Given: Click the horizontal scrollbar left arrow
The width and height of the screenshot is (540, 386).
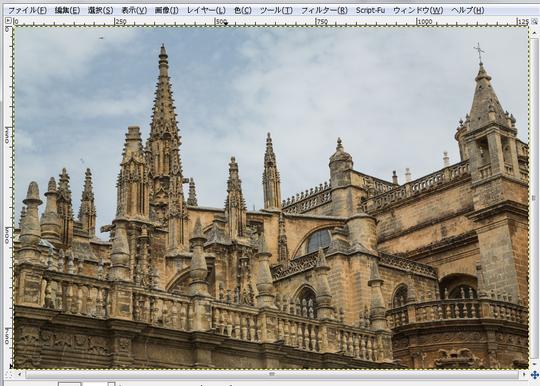Looking at the screenshot, I should (x=20, y=374).
